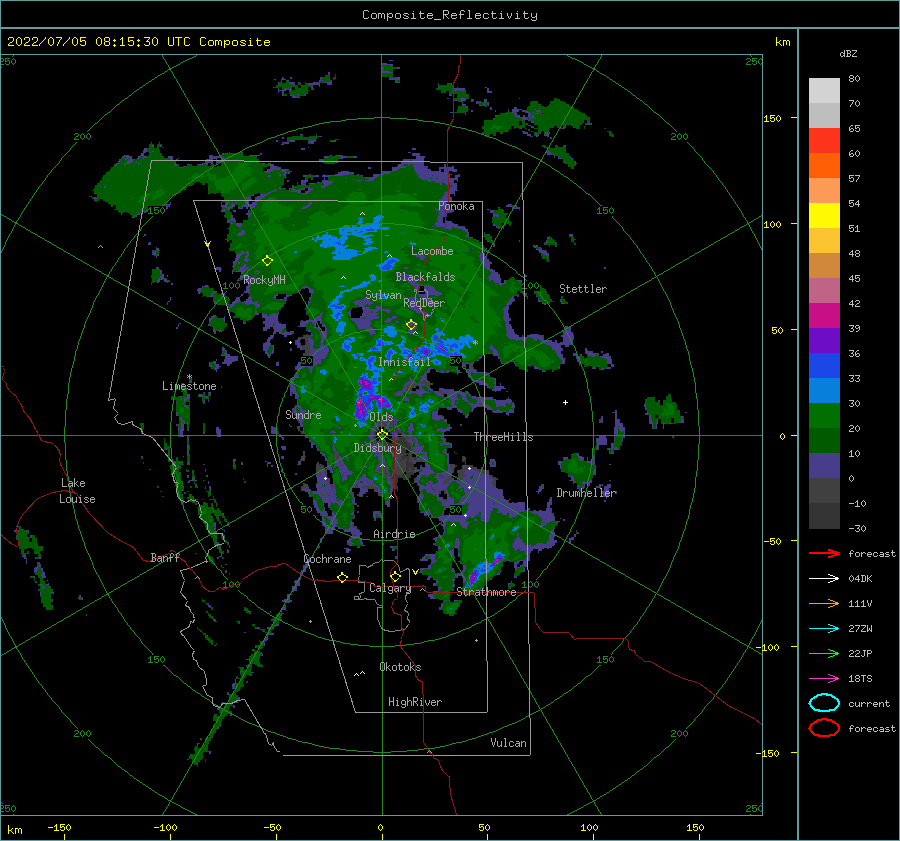The width and height of the screenshot is (900, 841).
Task: Click the Sylvan label on map
Action: click(x=383, y=295)
